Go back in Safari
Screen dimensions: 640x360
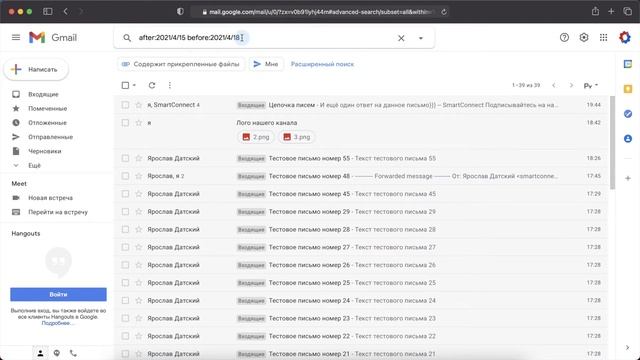pos(66,11)
